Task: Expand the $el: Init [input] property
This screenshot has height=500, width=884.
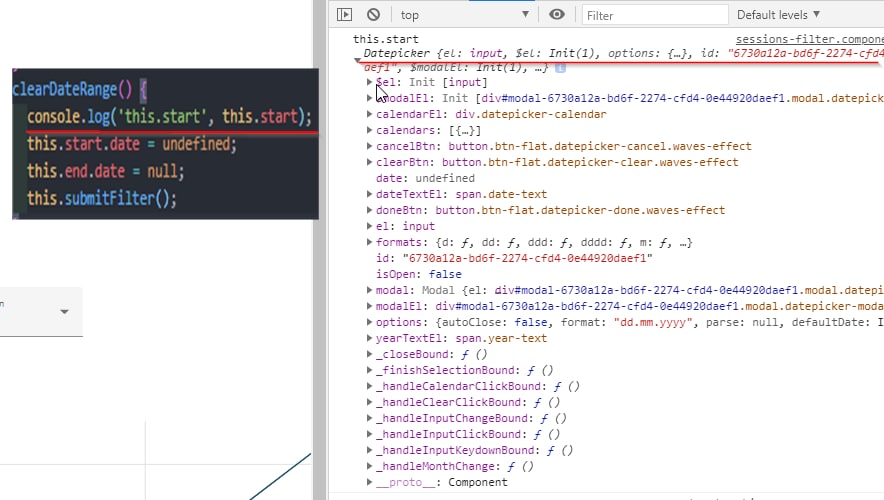Action: coord(369,82)
